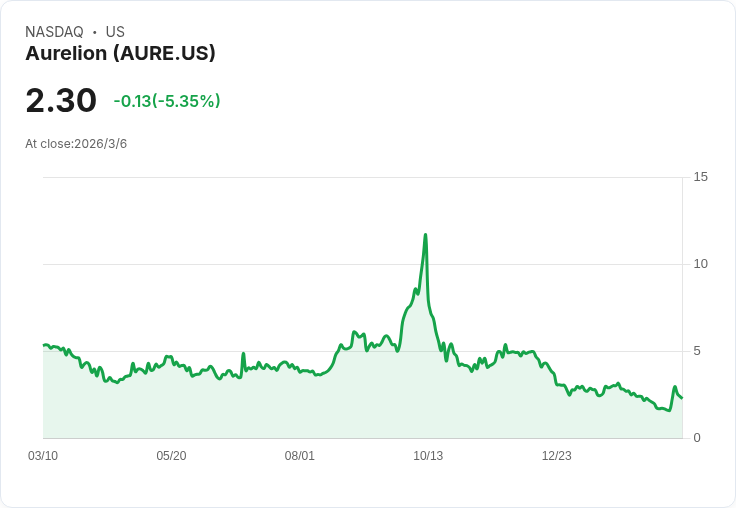Select the 08/01 date on the time axis
The height and width of the screenshot is (508, 736).
pos(300,456)
